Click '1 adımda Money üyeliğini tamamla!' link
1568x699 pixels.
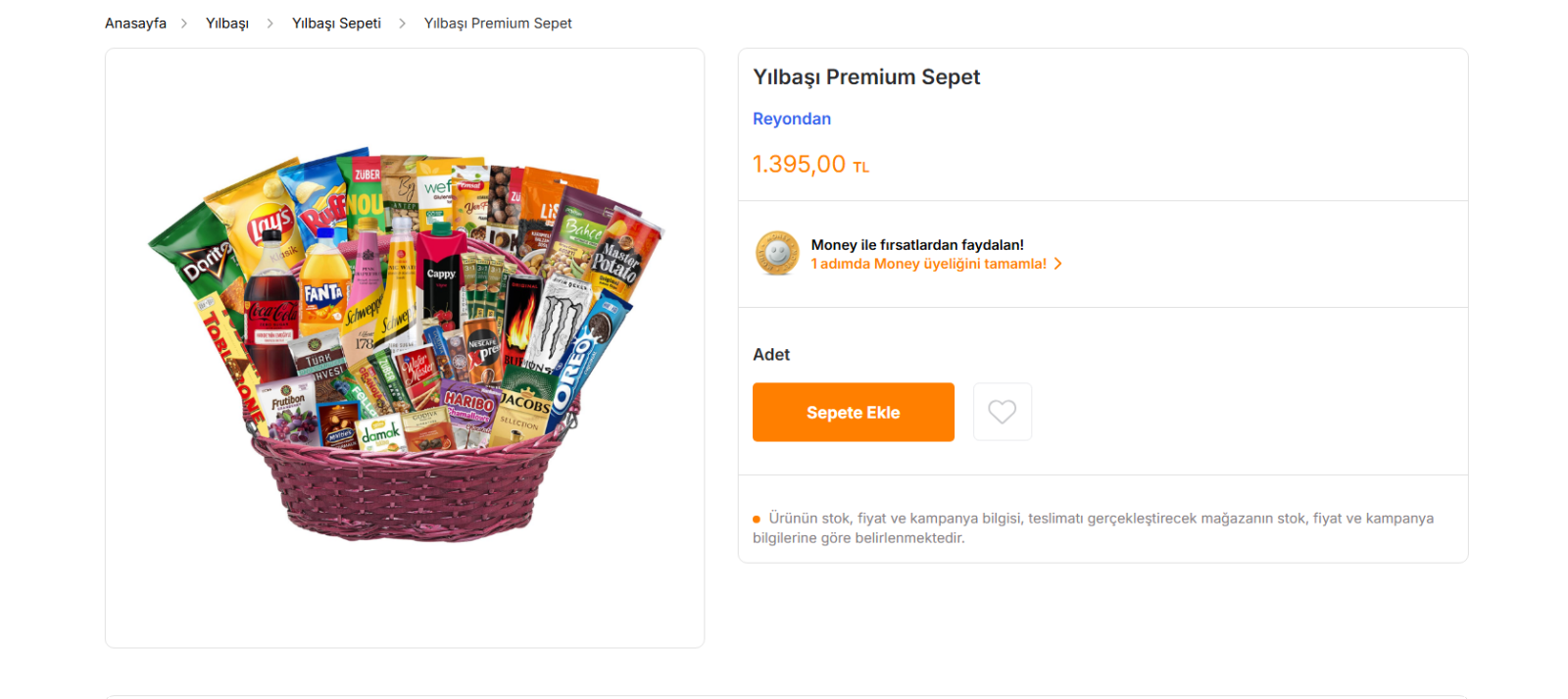click(x=928, y=264)
